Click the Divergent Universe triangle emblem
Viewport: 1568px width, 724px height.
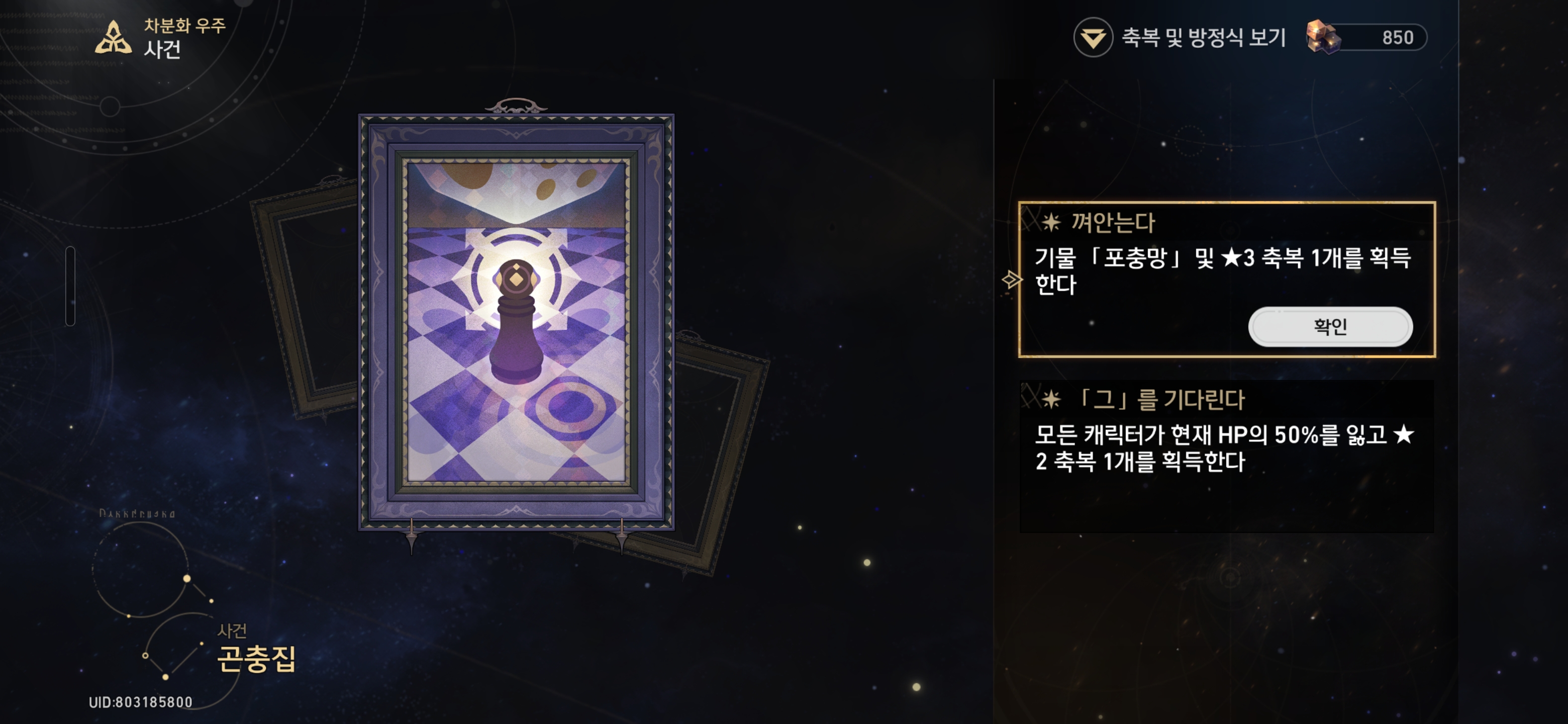click(x=113, y=38)
